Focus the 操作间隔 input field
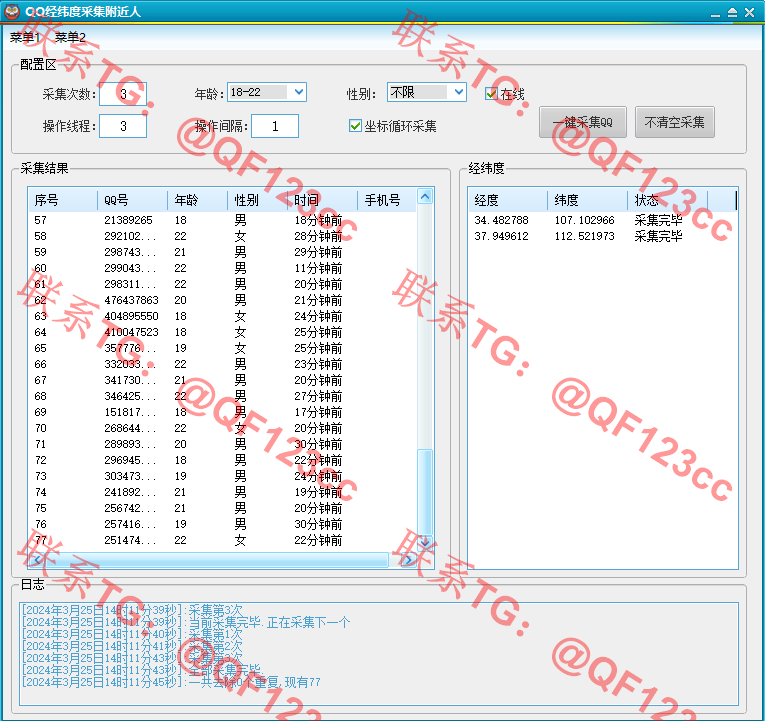765x721 pixels. click(275, 126)
